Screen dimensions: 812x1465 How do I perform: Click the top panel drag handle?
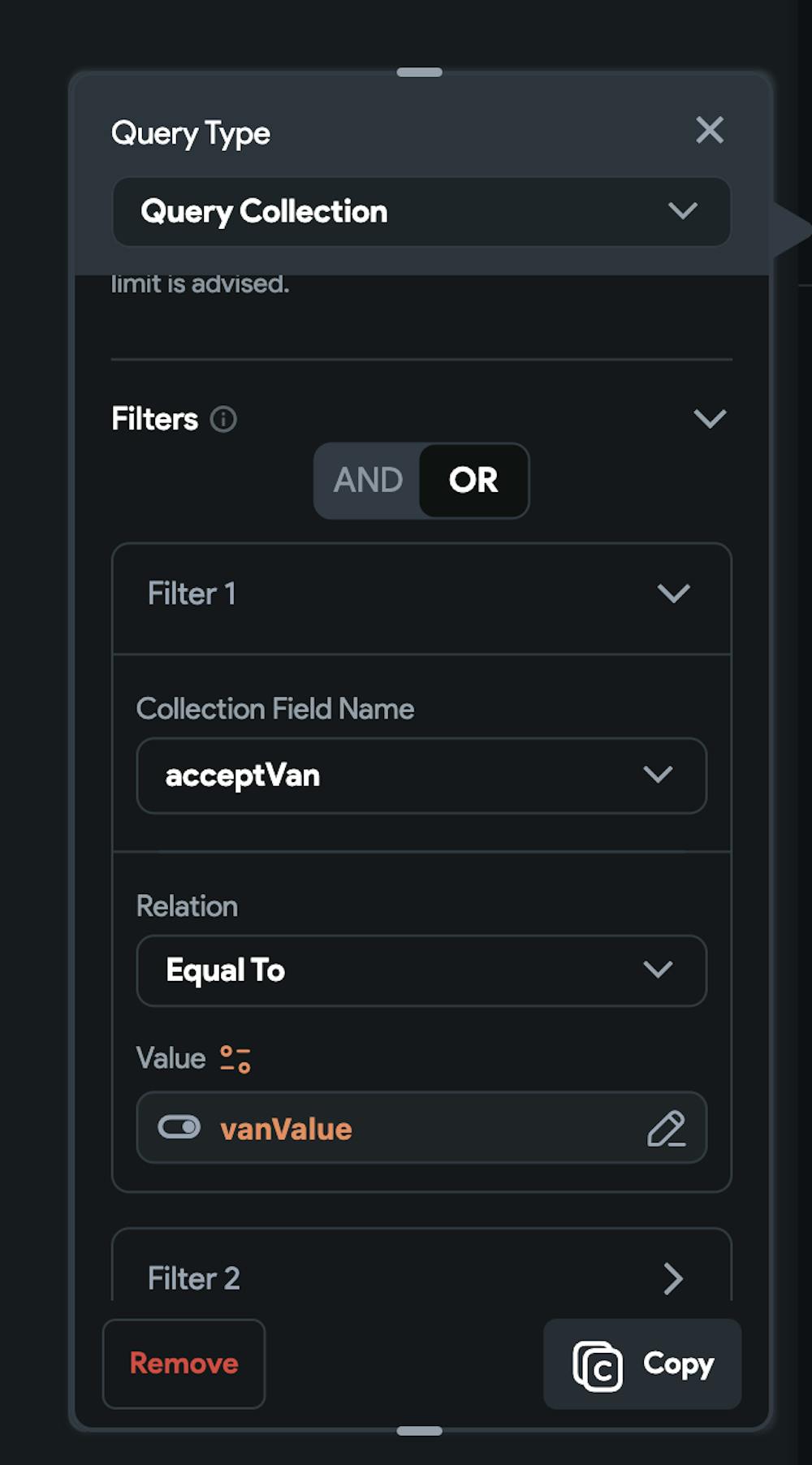click(419, 72)
